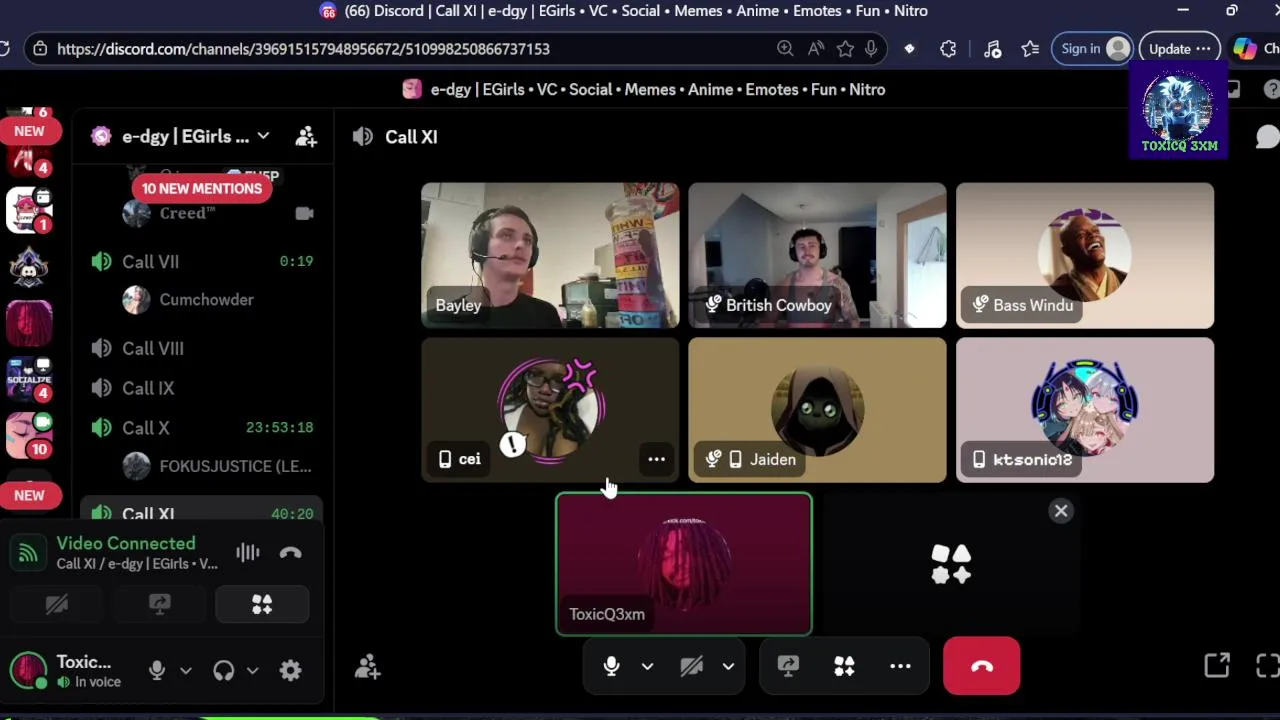1280x720 pixels.
Task: Share your screen from the call bar
Action: pos(788,666)
